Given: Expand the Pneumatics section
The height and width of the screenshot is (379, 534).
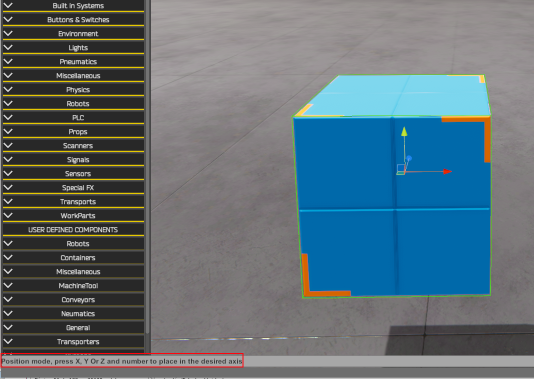Looking at the screenshot, I should click(73, 61).
